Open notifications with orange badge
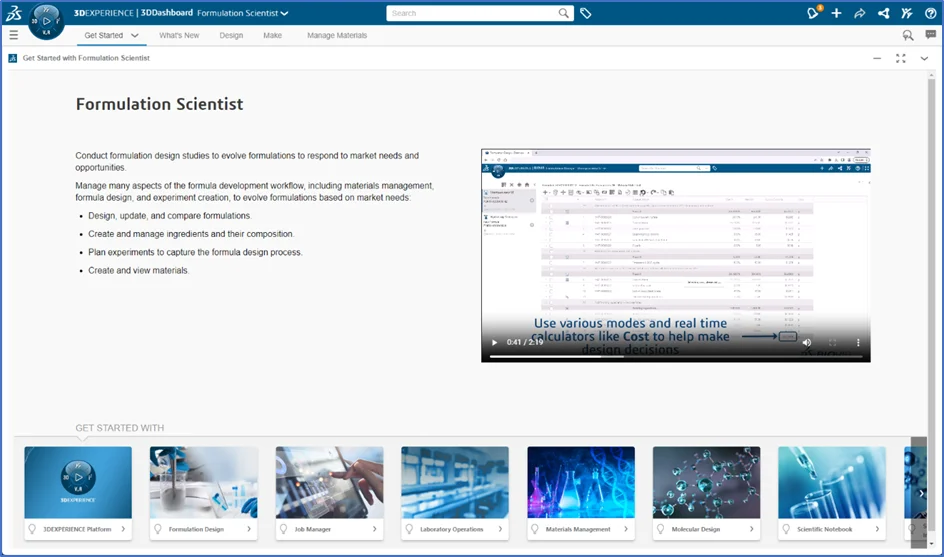The height and width of the screenshot is (557, 944). point(813,13)
